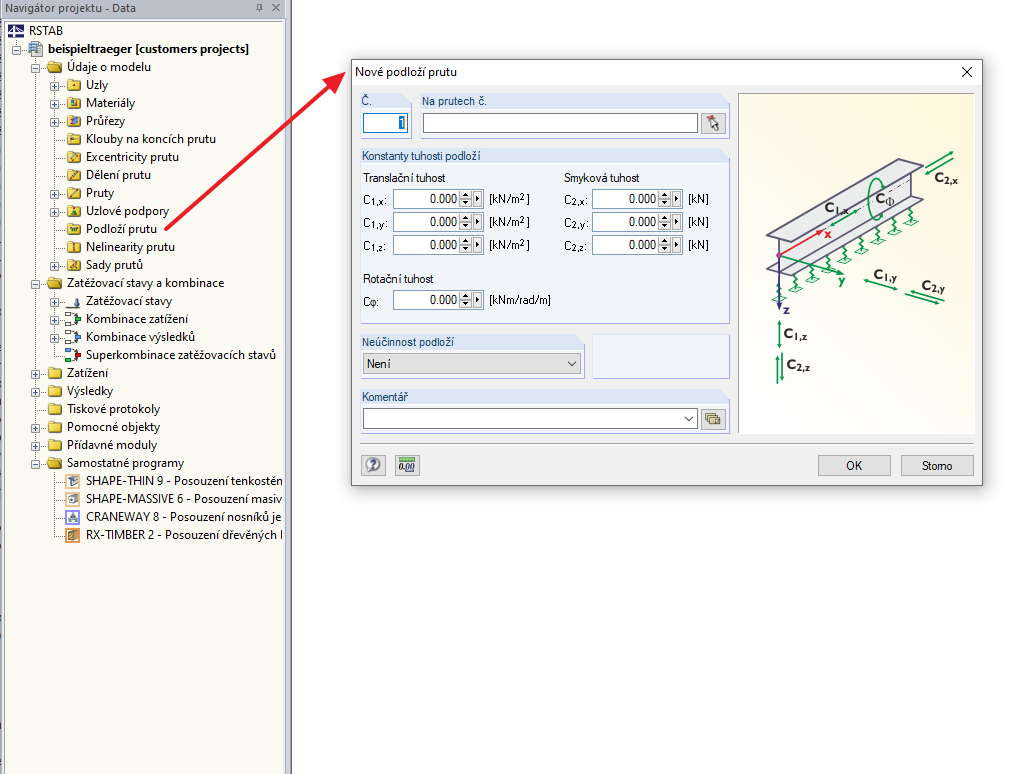Collapse Zatěžovací stavy a kombinace node
Viewport: 1032px width, 774px height.
point(36,284)
